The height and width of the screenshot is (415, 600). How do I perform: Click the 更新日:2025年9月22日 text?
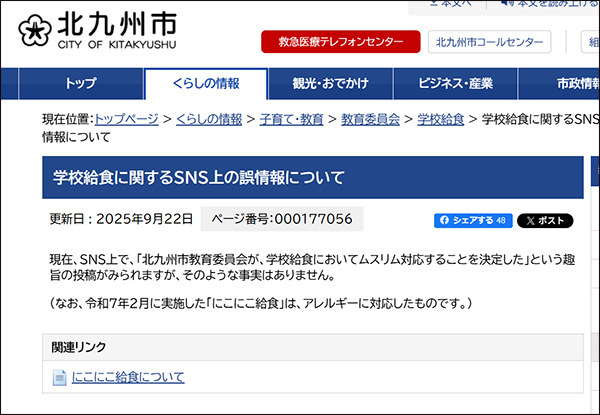(x=121, y=219)
